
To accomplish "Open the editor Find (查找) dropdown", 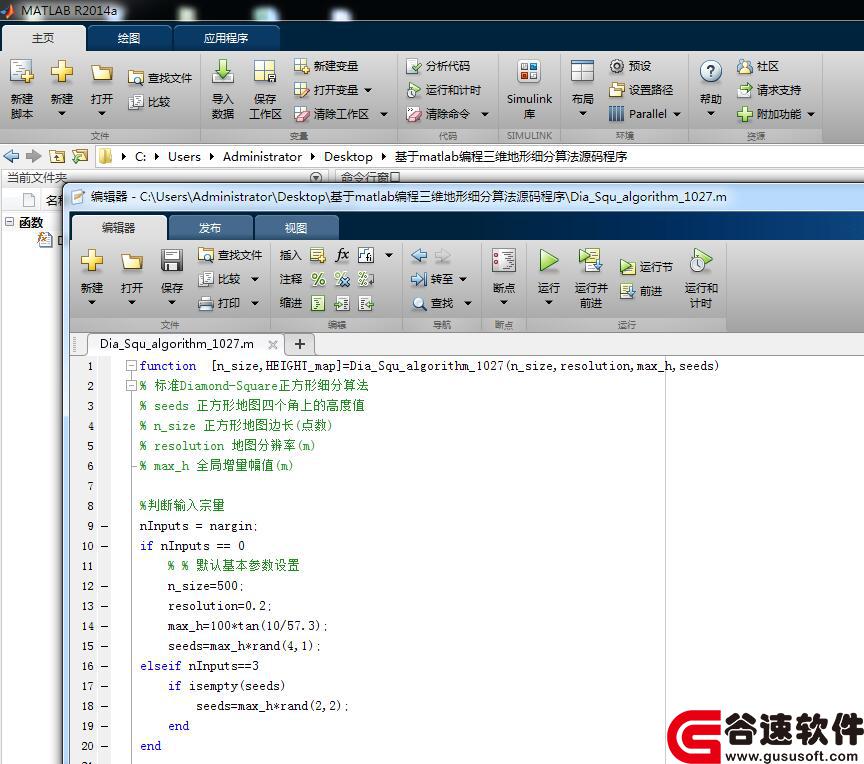I will (x=468, y=304).
